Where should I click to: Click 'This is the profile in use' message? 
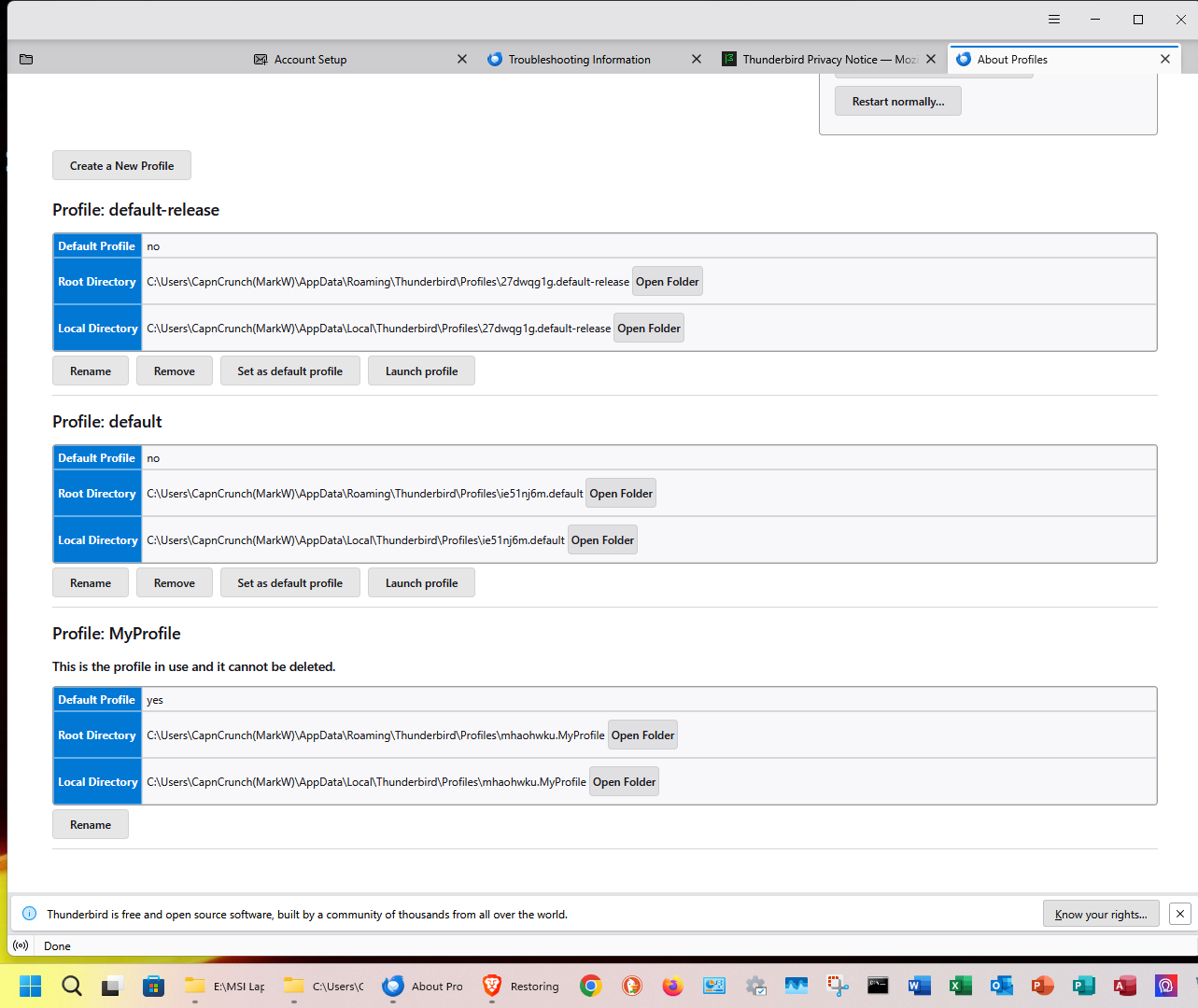click(193, 666)
